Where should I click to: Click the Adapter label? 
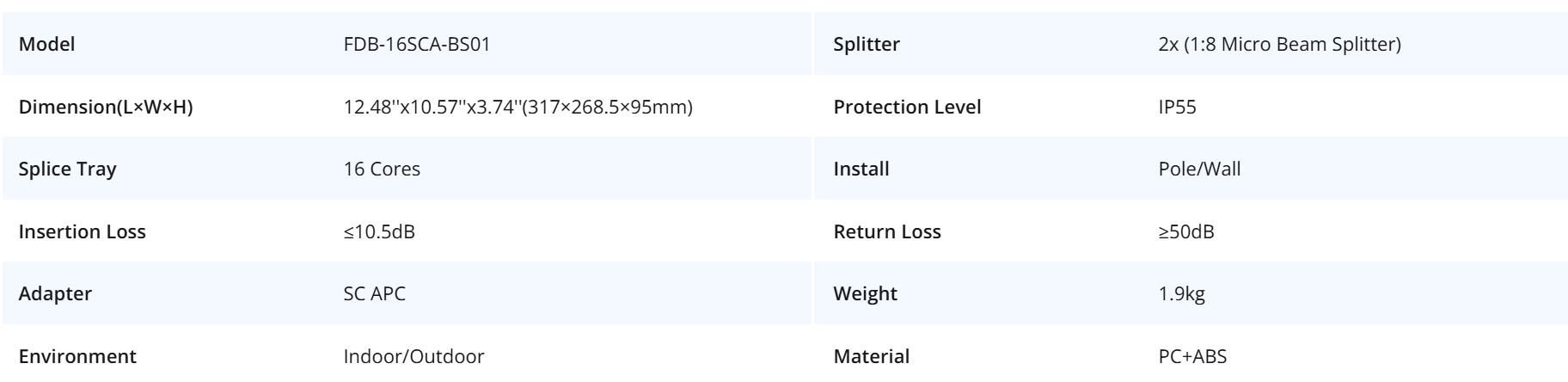tap(55, 293)
